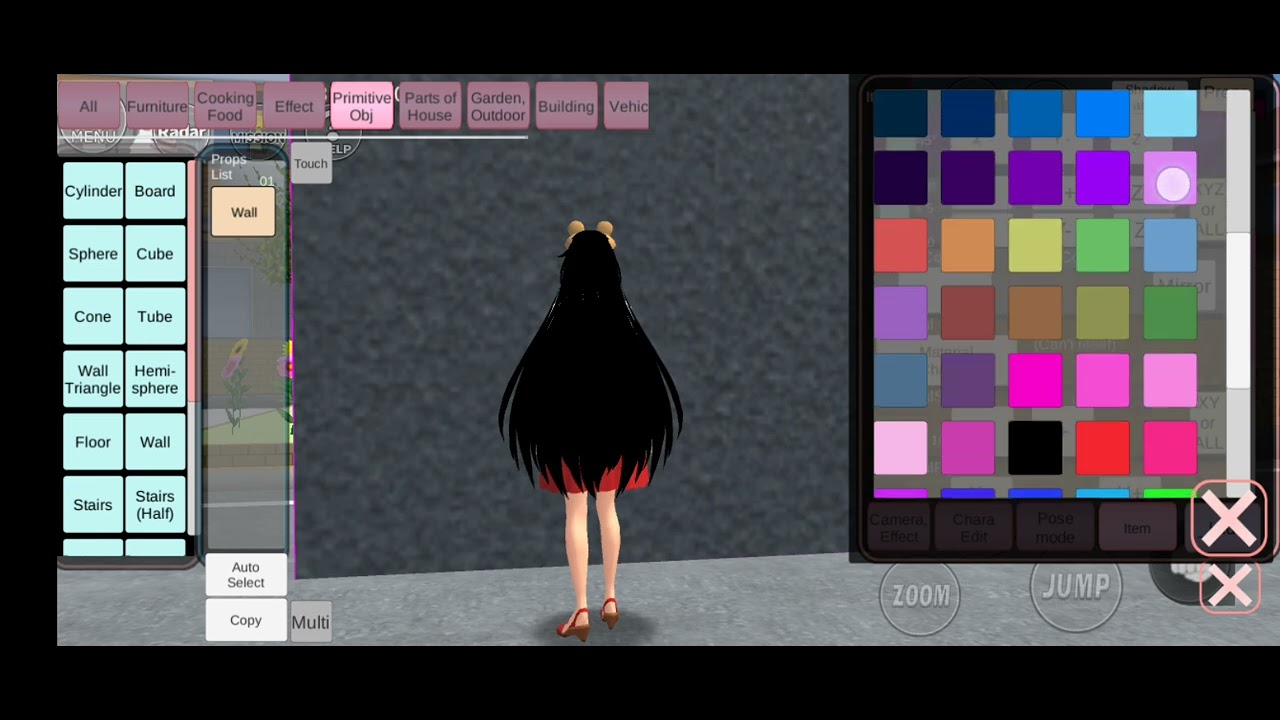1280x720 pixels.
Task: Select the Wall entry in Props List
Action: tap(243, 212)
